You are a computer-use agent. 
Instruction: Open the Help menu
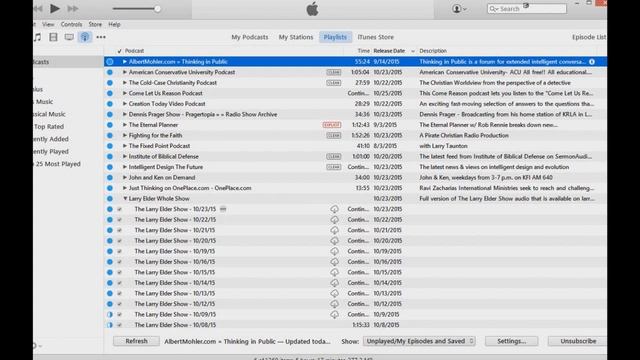(114, 24)
